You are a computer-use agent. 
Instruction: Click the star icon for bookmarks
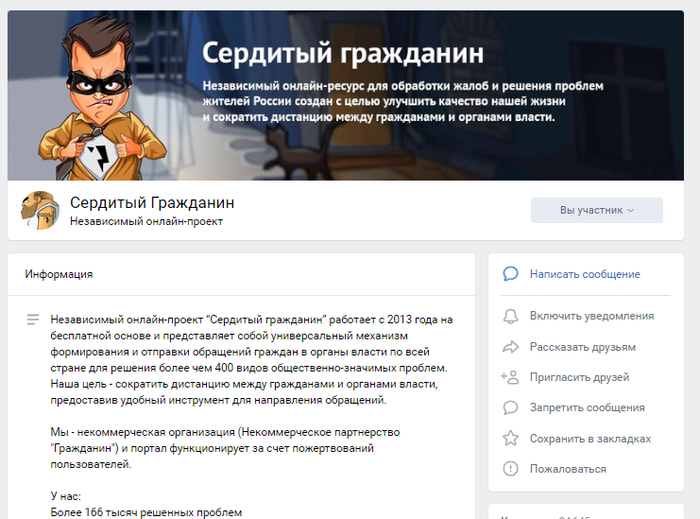(510, 438)
